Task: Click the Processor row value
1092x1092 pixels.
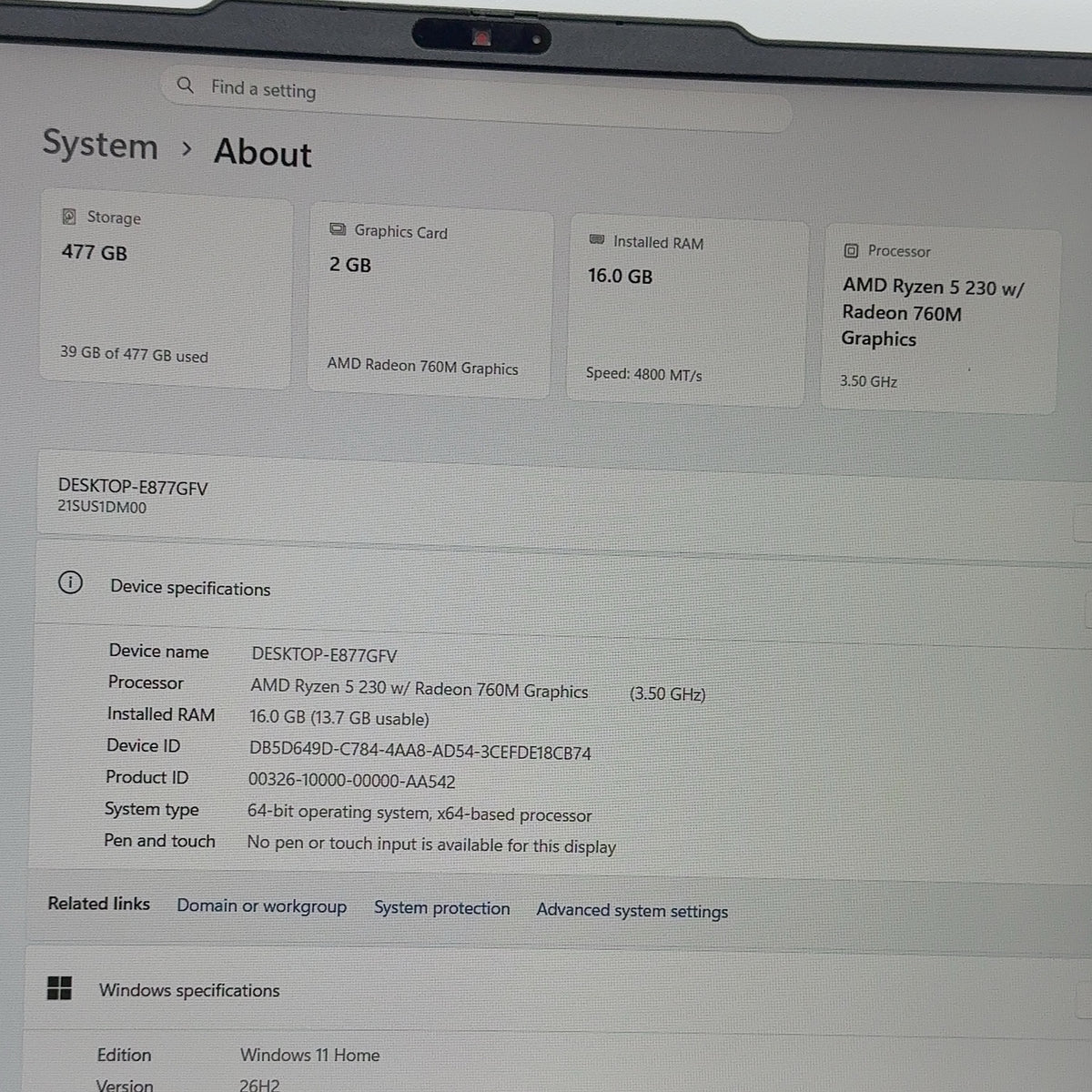Action: [420, 689]
